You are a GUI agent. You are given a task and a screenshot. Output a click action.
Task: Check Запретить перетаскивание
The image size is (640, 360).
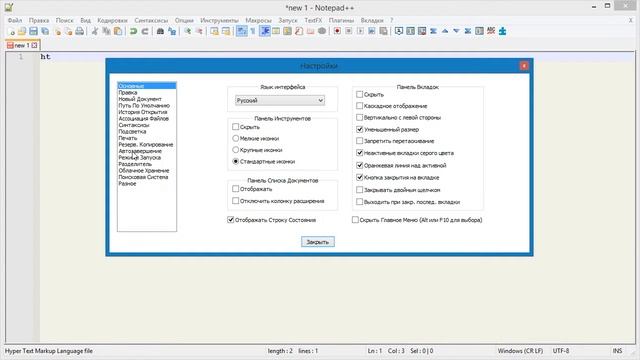360,141
